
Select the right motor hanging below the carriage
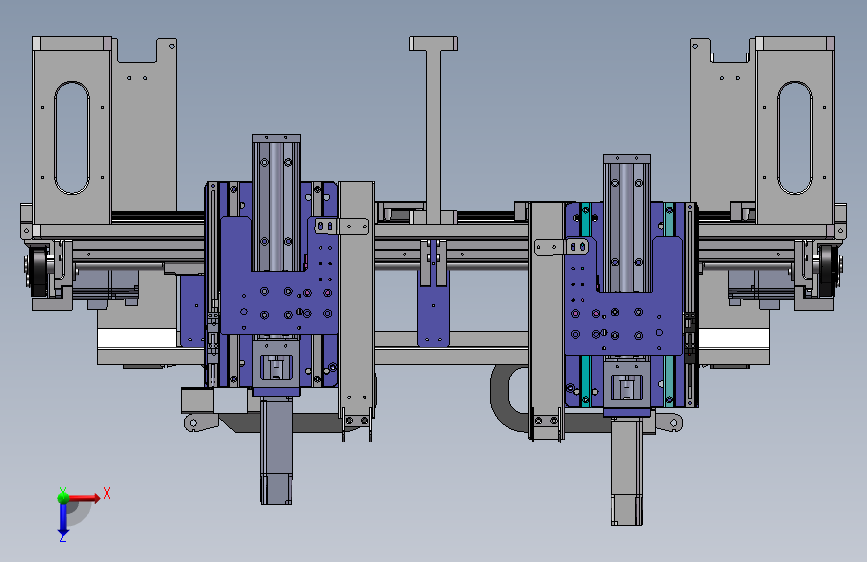point(626,471)
